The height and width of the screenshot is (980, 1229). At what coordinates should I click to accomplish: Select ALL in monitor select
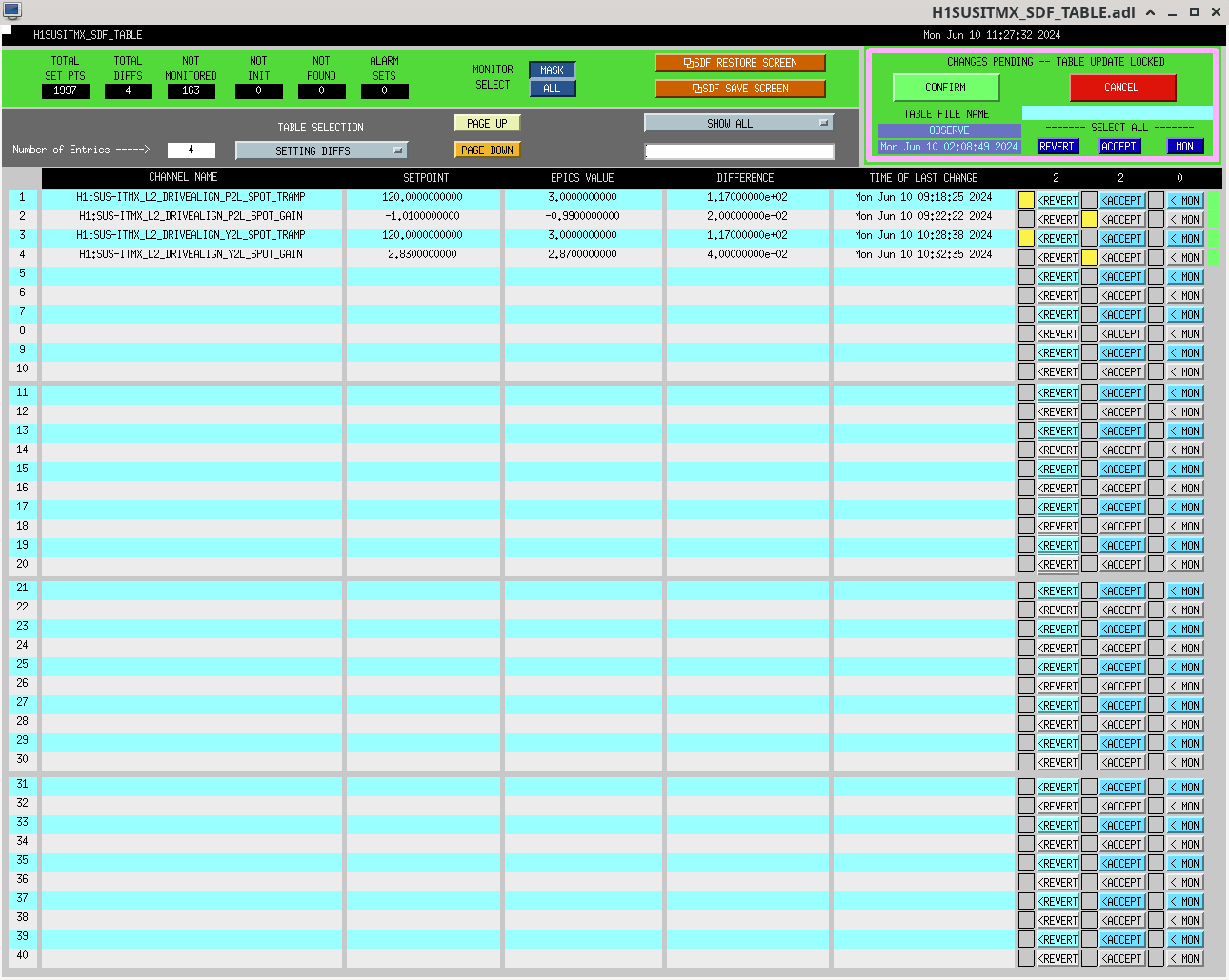pyautogui.click(x=552, y=89)
